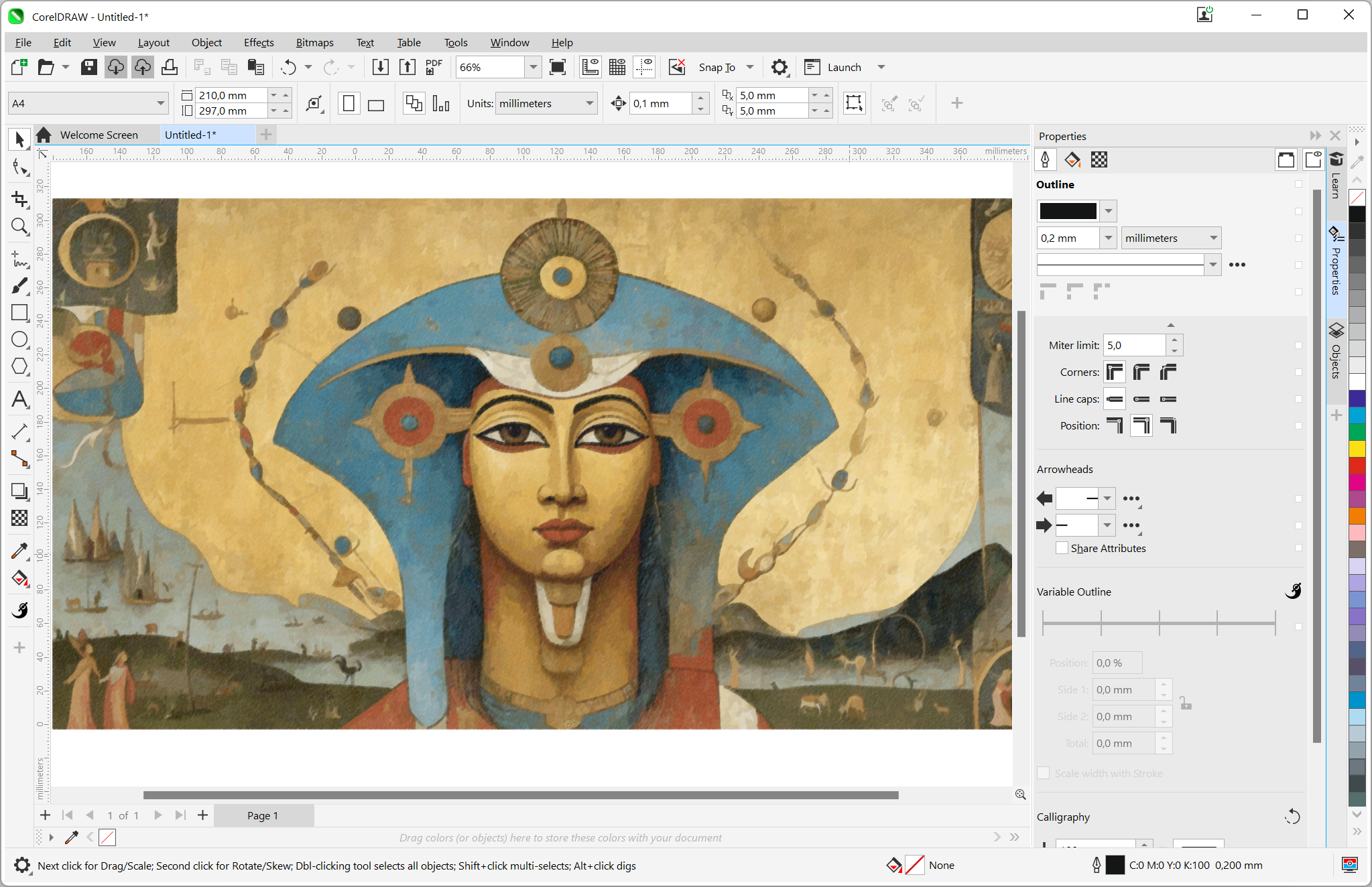The image size is (1372, 887).
Task: Select round corners outline option
Action: 1141,372
